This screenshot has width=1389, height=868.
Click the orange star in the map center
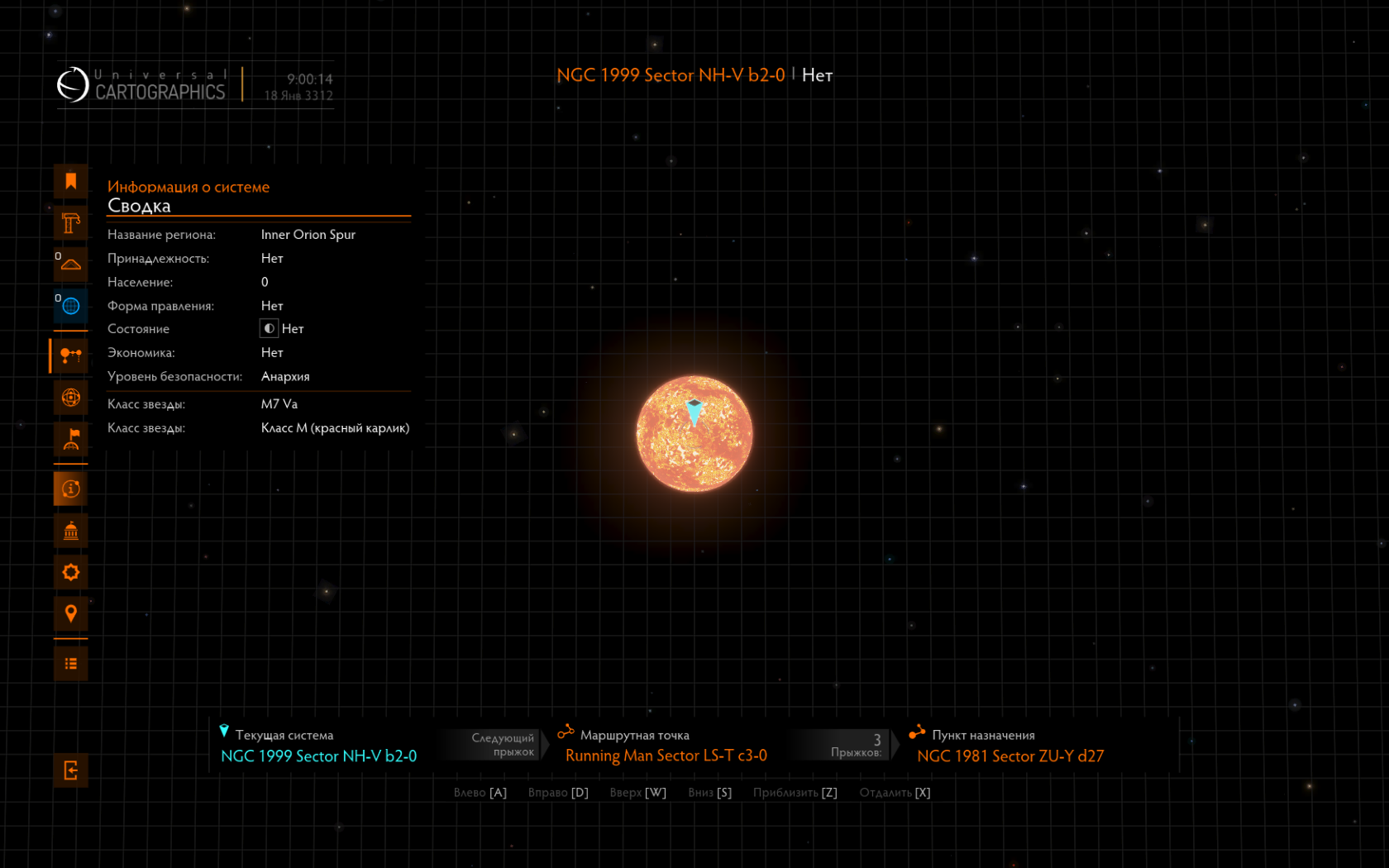[694, 434]
